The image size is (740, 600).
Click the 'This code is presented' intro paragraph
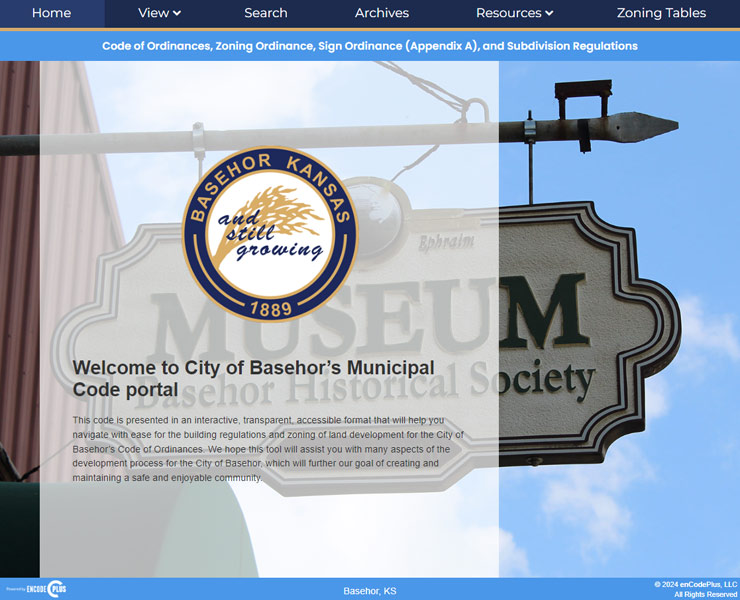(268, 449)
